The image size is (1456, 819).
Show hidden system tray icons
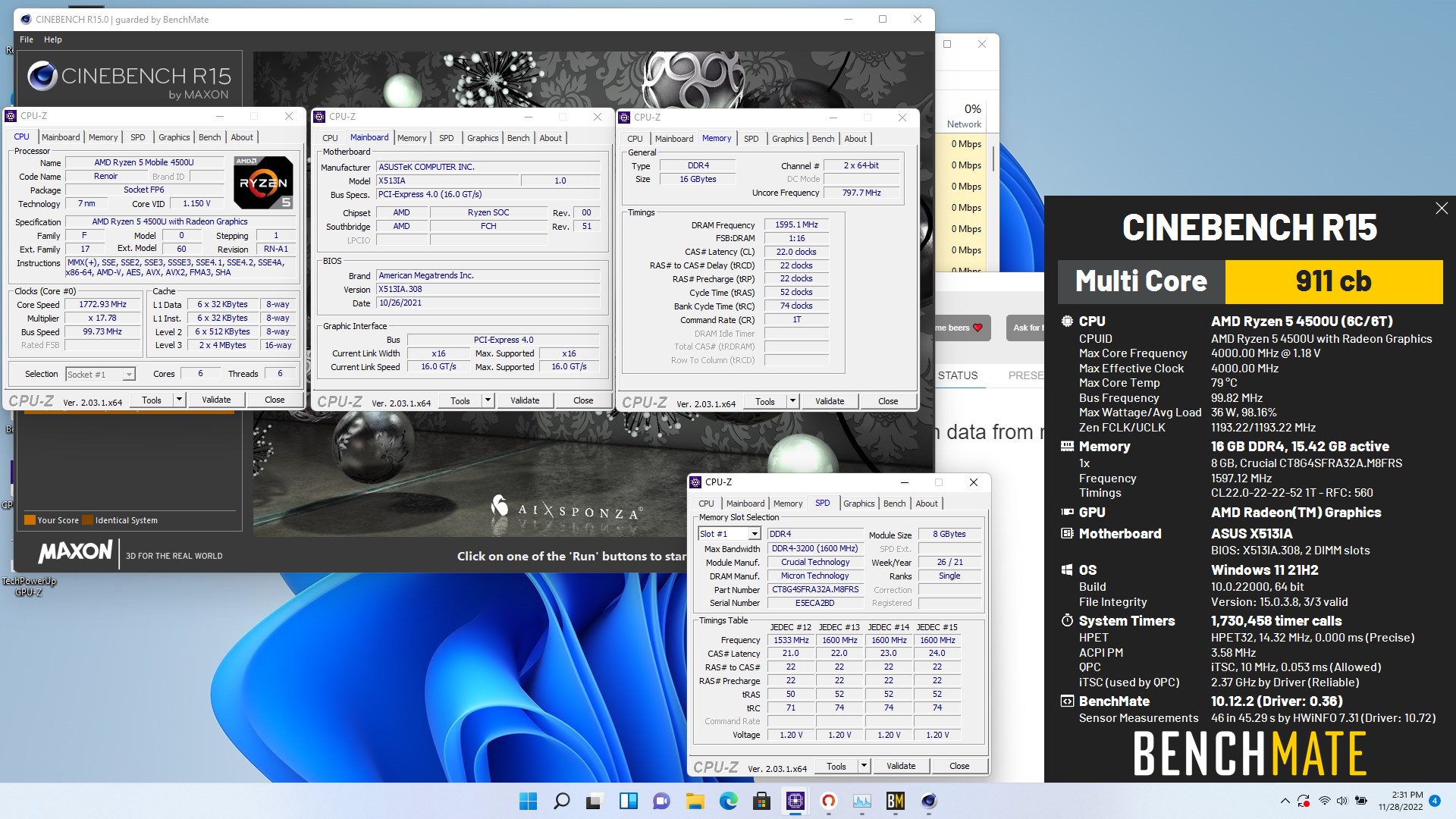pos(1285,801)
